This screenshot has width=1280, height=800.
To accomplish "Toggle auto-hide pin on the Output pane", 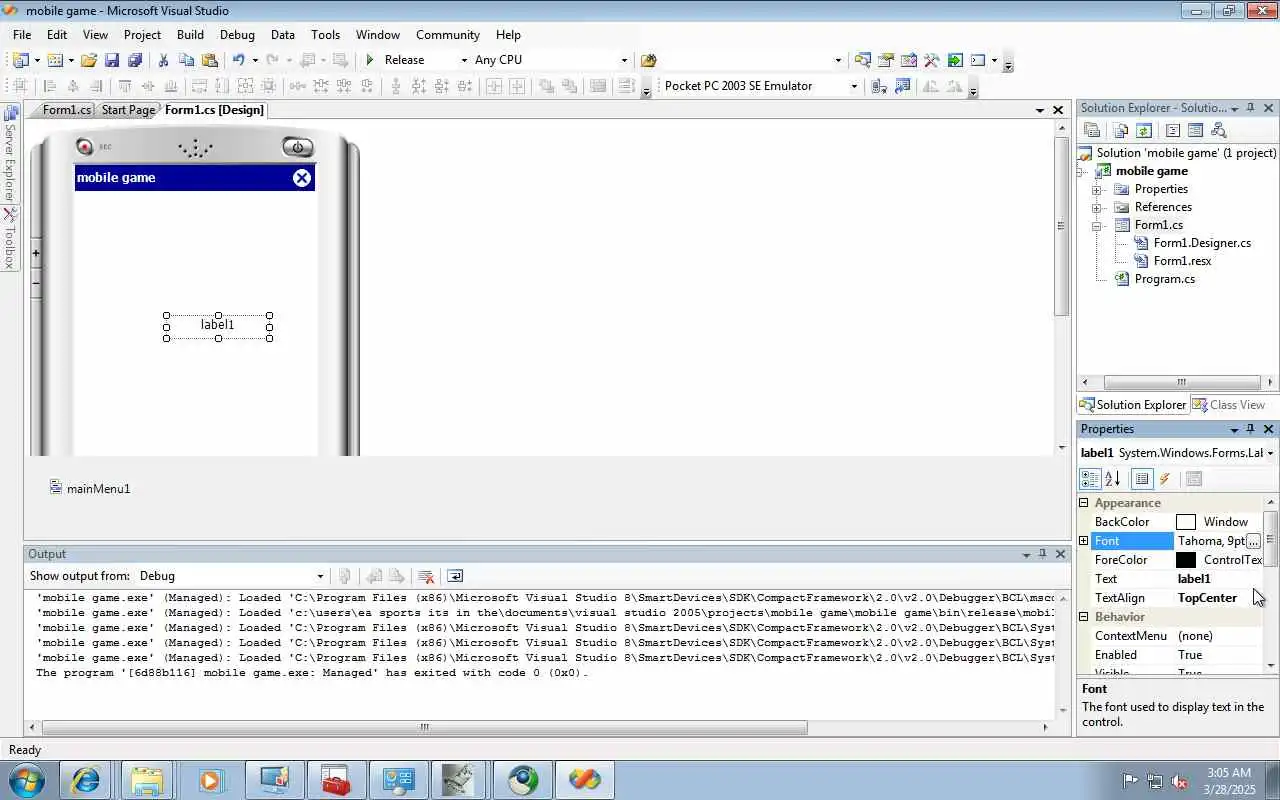I will click(1042, 554).
